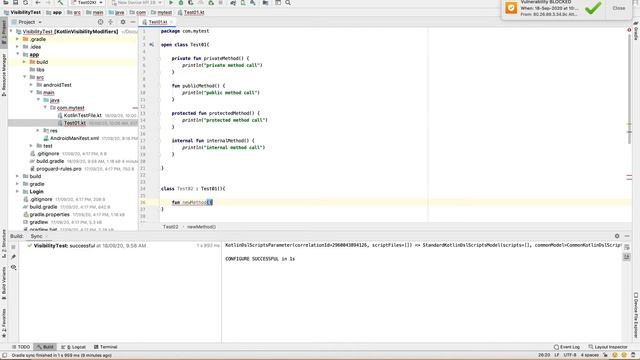The image size is (640, 360).
Task: Click Test02 in the editor breadcrumb
Action: (x=170, y=227)
